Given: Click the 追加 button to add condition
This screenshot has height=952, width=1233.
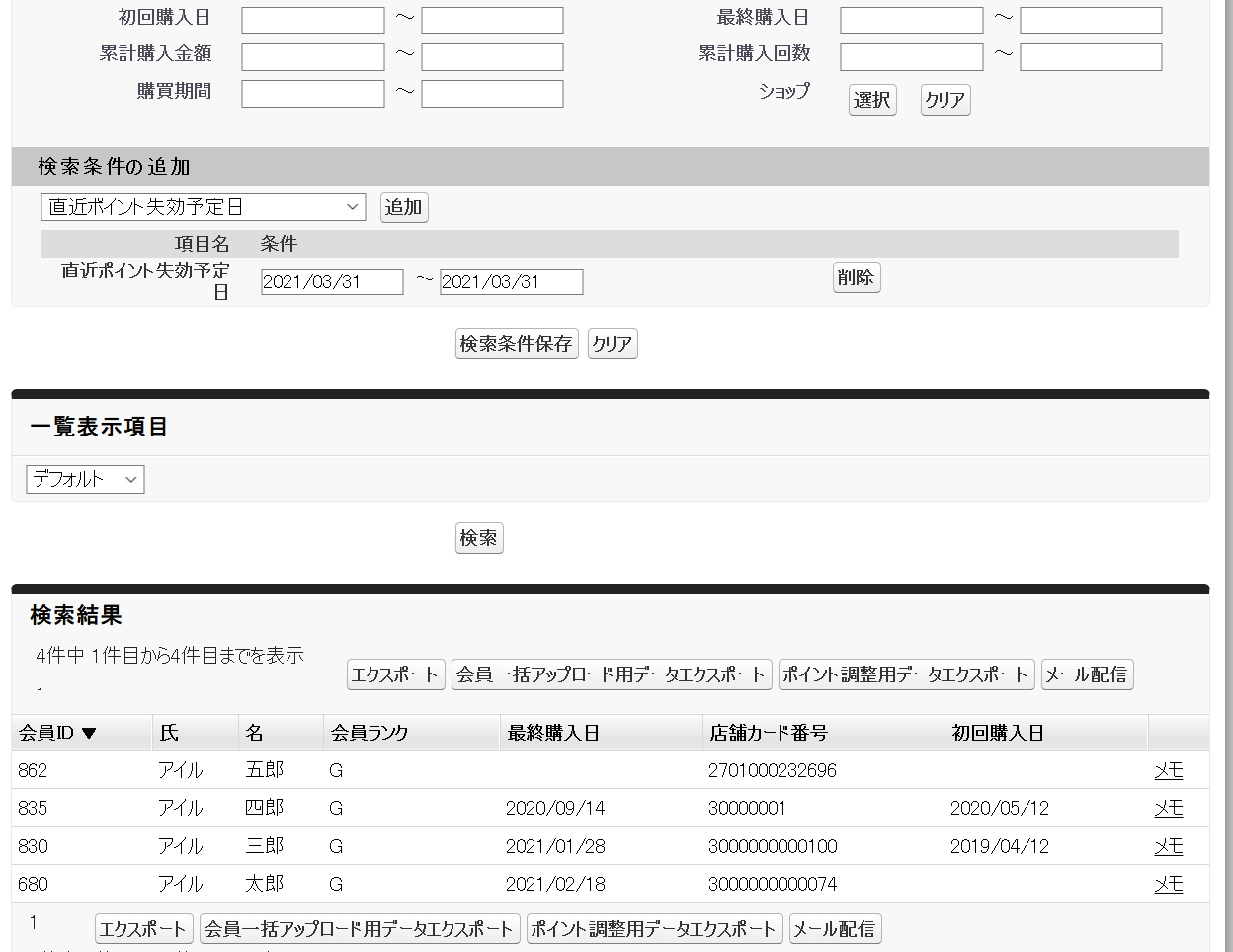Looking at the screenshot, I should [403, 206].
